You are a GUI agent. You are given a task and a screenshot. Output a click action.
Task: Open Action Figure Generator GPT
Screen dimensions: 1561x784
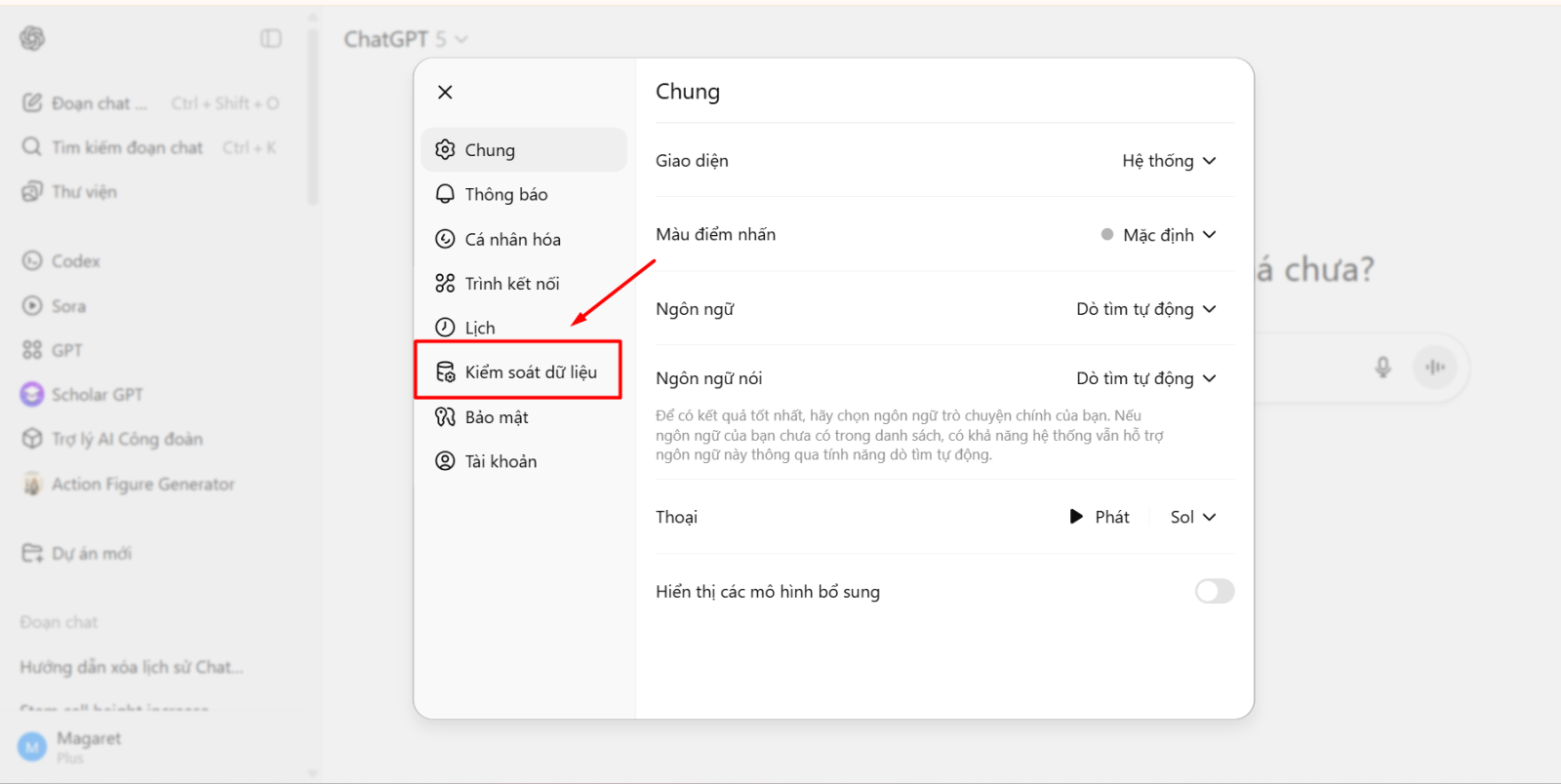151,484
